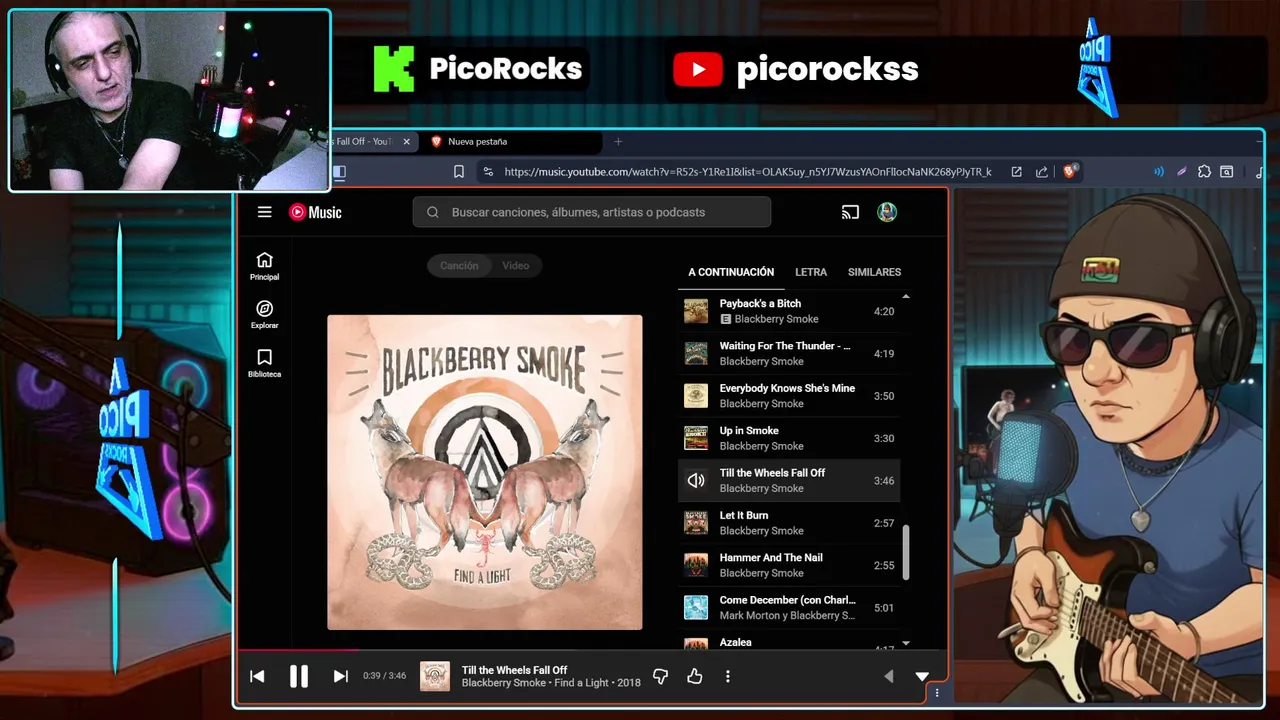Click the left triangle in player bar
1280x720 pixels.
click(888, 677)
